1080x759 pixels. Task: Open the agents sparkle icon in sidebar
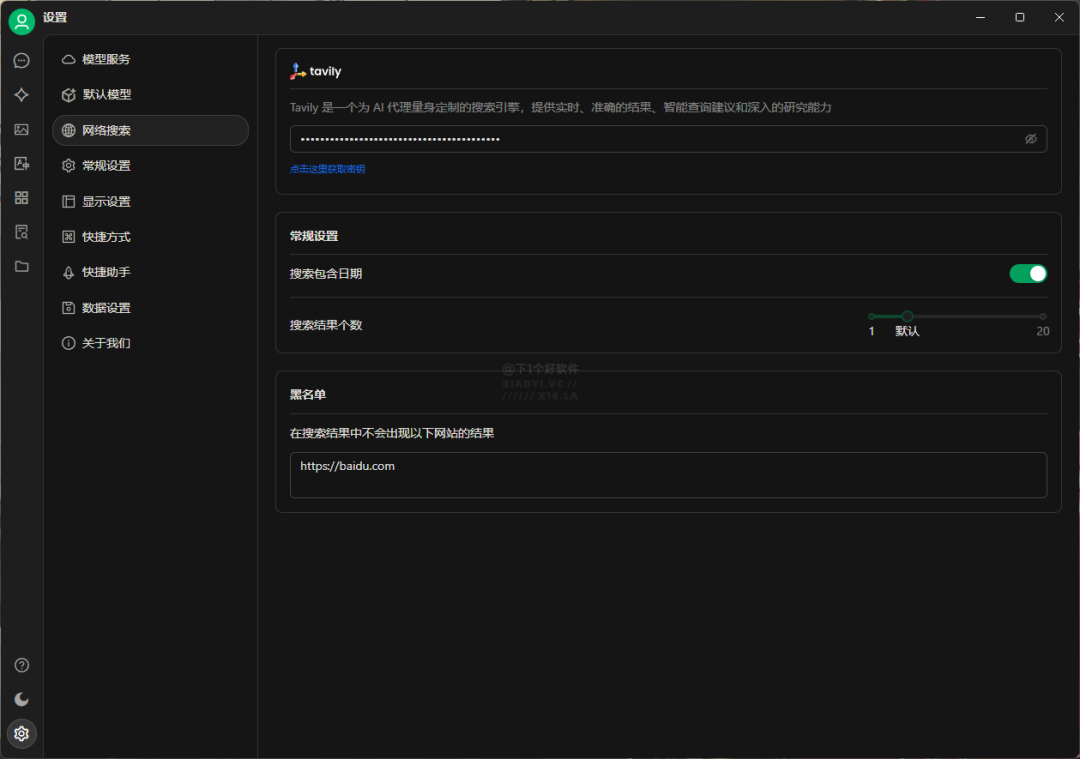[21, 95]
